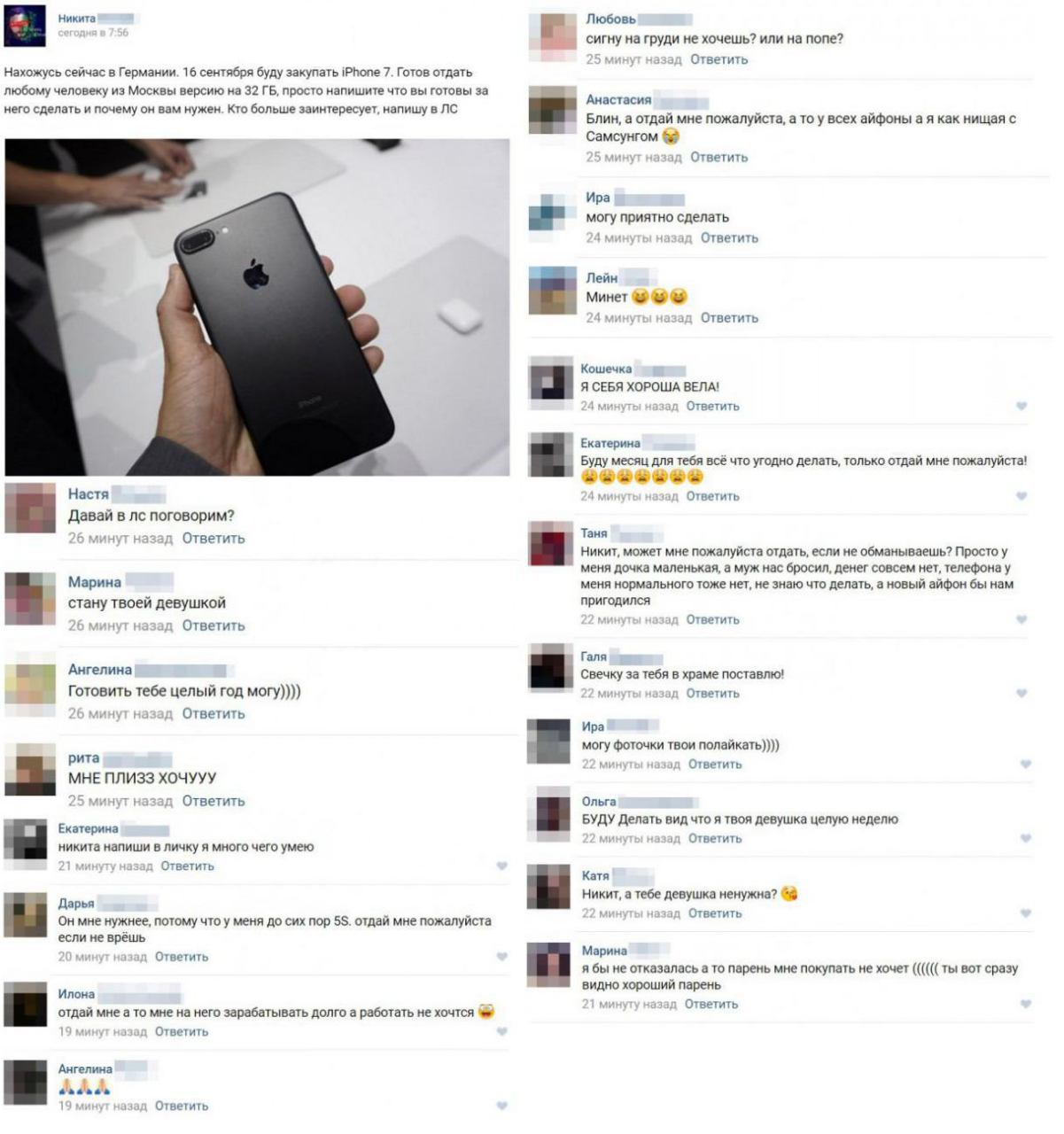Like Кошечка's comment with the heart icon

pyautogui.click(x=1021, y=406)
